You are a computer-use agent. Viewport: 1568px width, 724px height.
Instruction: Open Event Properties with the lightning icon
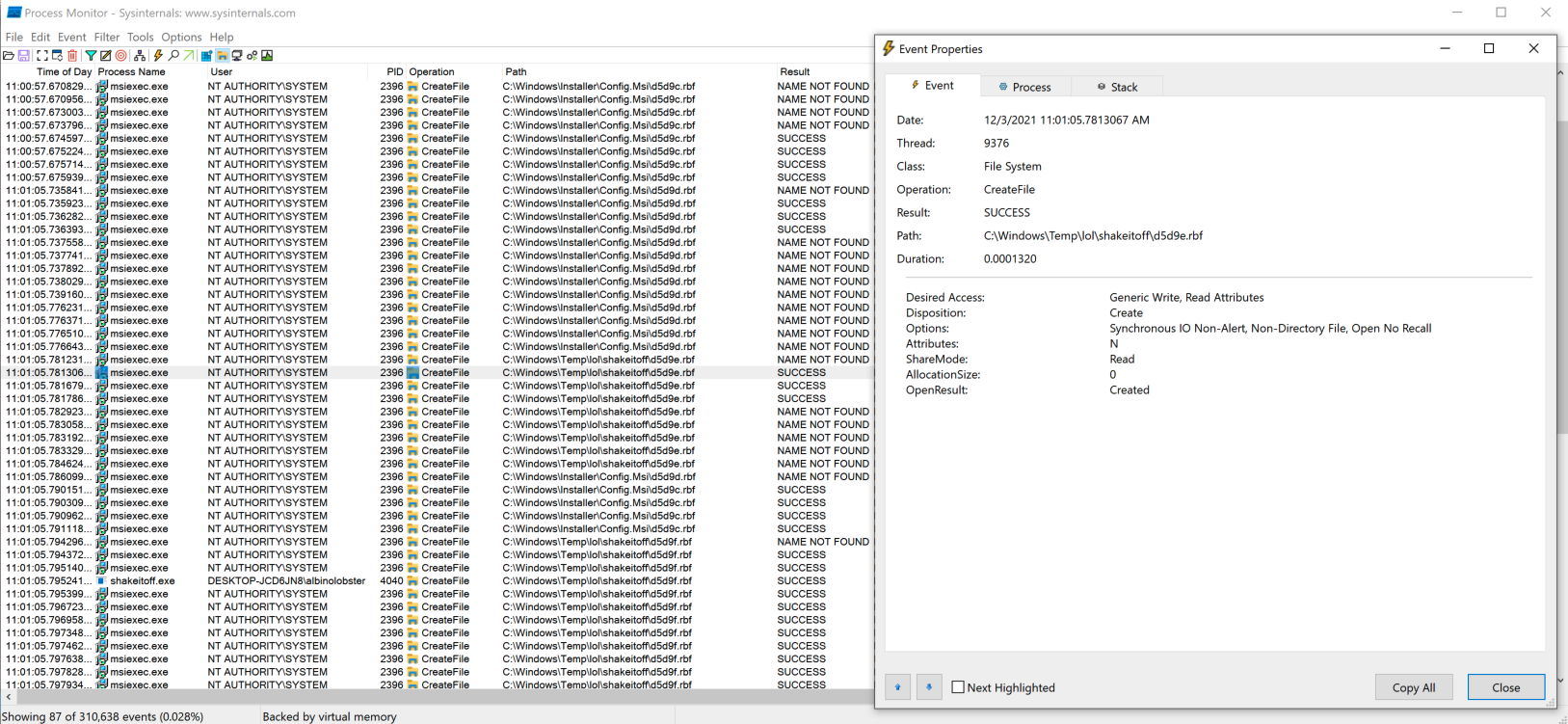158,56
